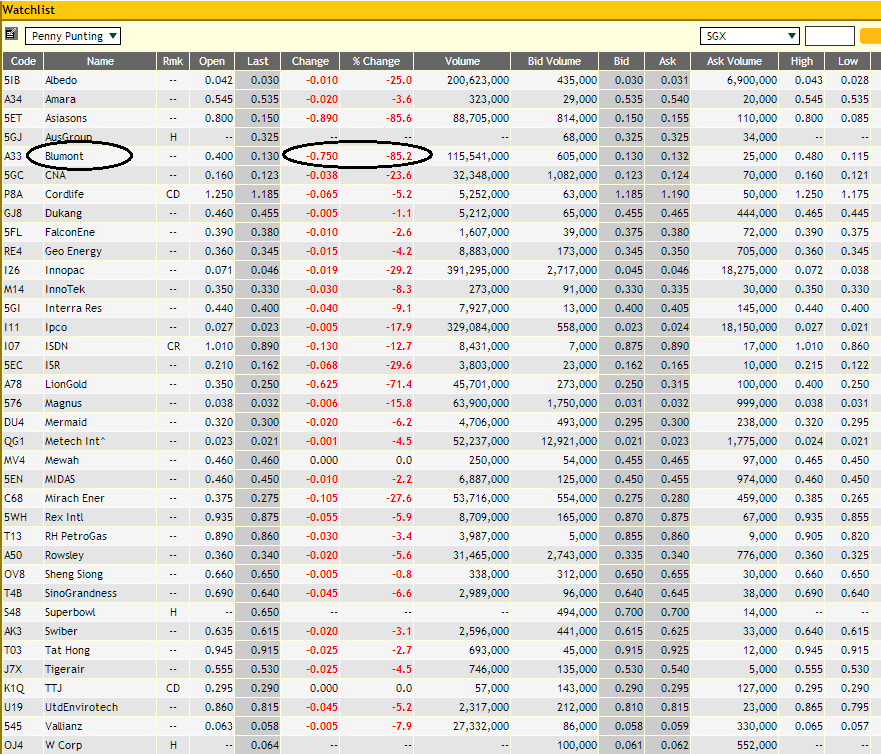Viewport: 881px width, 754px height.
Task: Expand the SGX exchange dropdown
Action: click(x=749, y=36)
